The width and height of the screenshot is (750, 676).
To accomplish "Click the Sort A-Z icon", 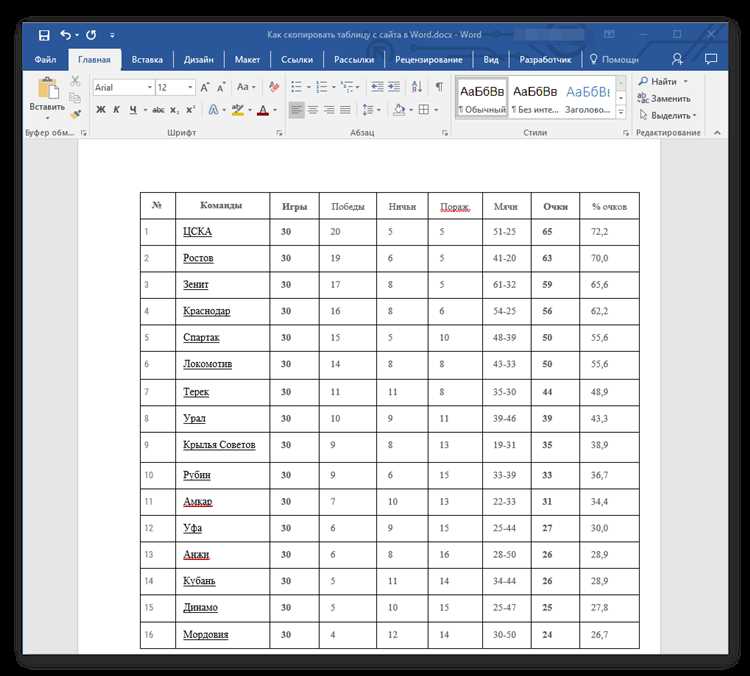I will pyautogui.click(x=417, y=87).
